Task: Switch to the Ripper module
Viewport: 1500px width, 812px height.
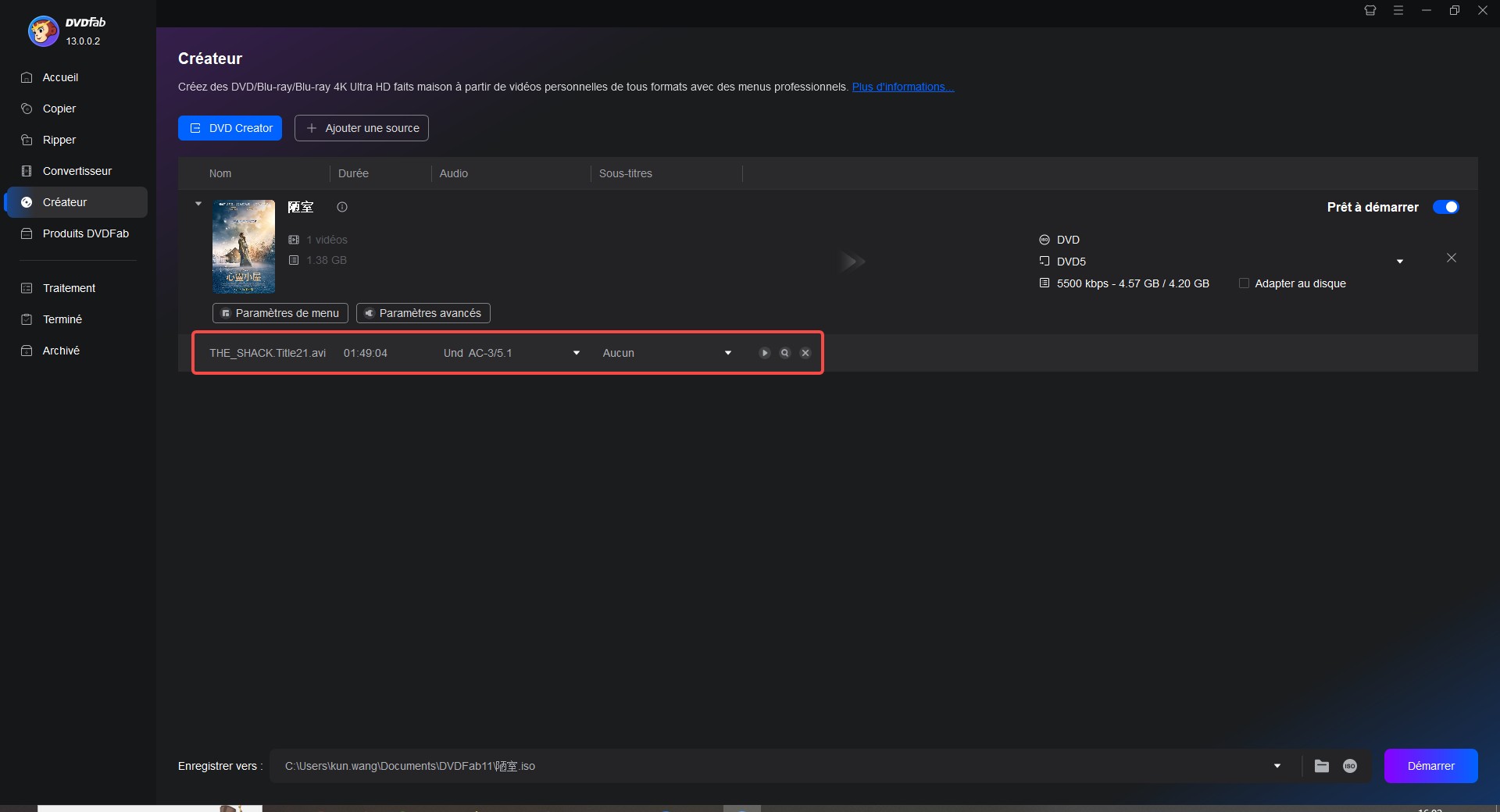Action: tap(59, 140)
